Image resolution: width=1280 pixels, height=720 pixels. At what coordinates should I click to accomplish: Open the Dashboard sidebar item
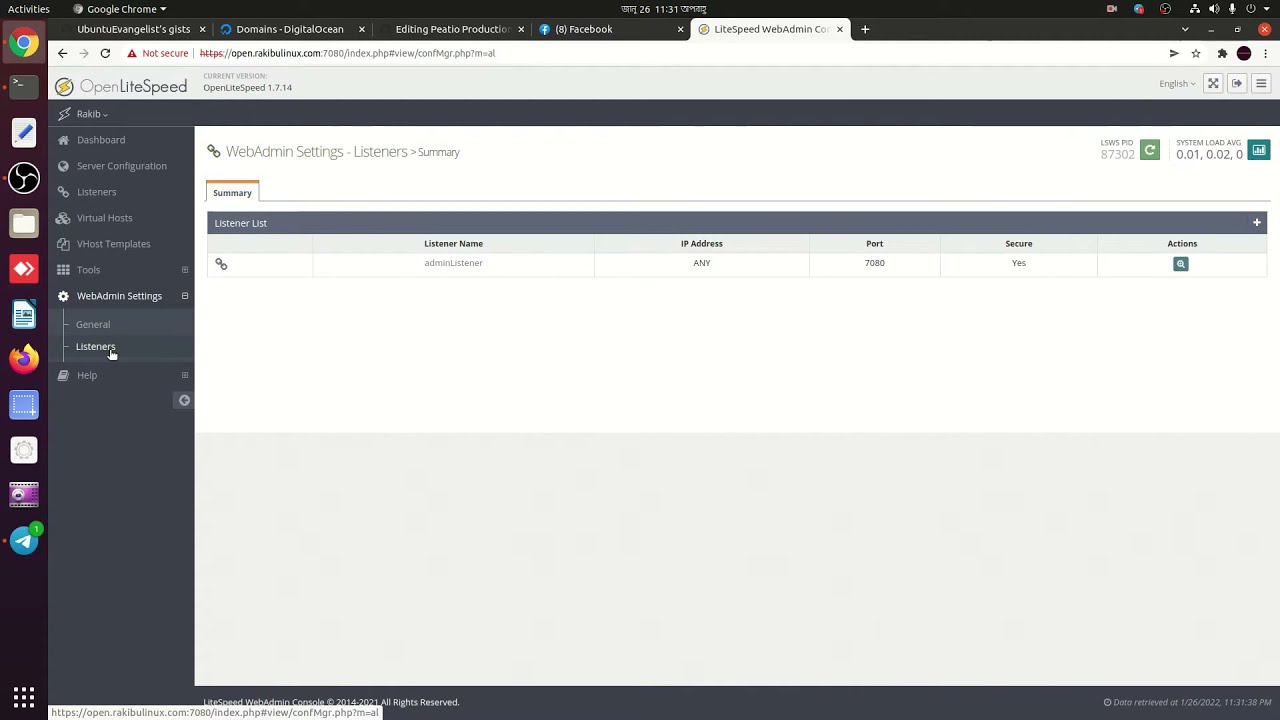tap(101, 140)
